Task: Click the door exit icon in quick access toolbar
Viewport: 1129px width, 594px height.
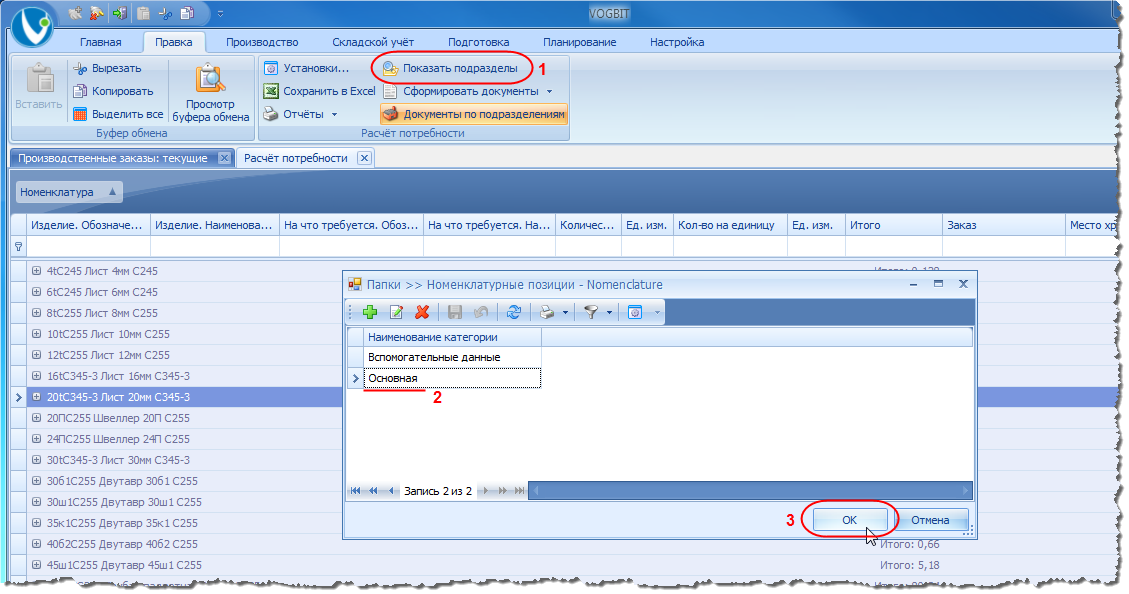Action: [x=120, y=13]
